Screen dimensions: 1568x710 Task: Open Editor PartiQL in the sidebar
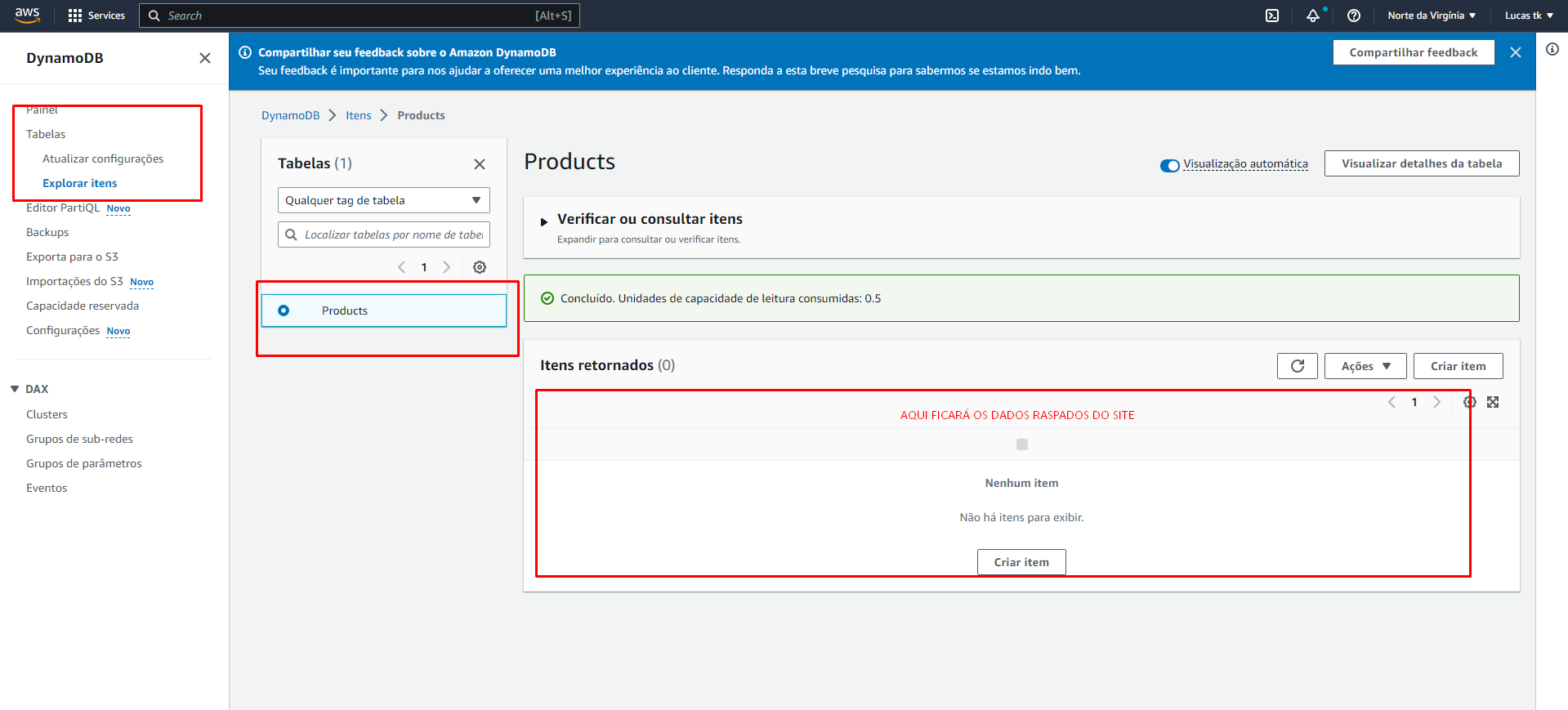click(63, 208)
